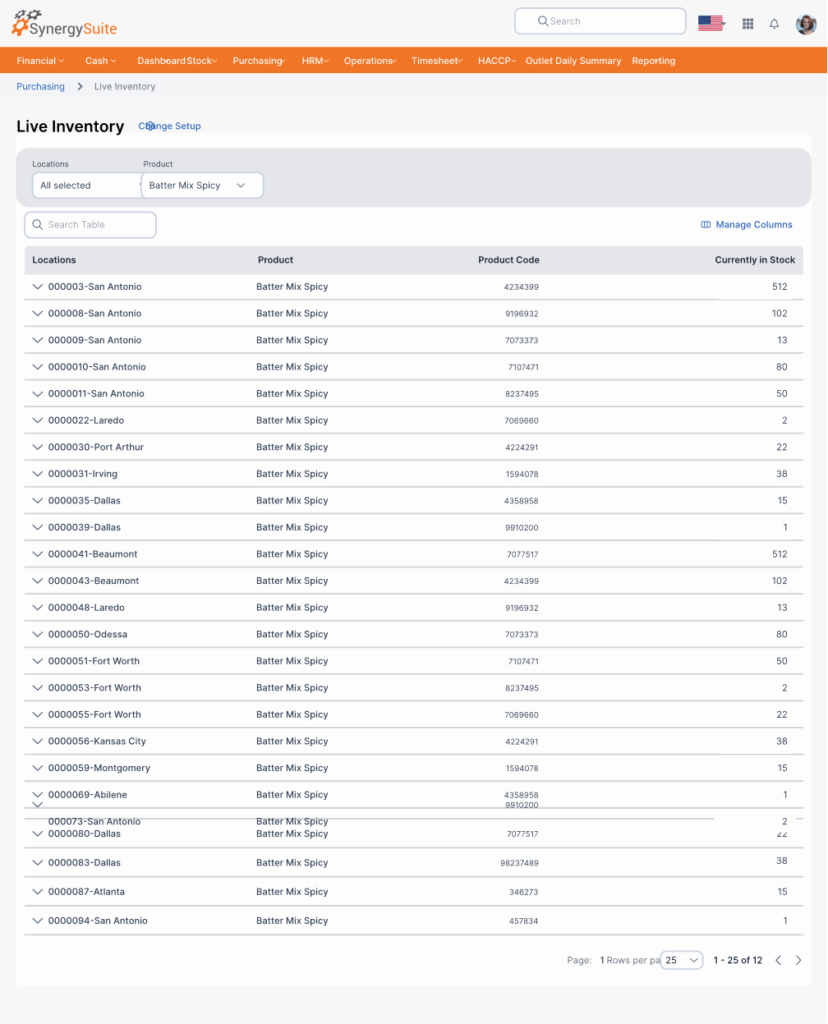This screenshot has height=1024, width=828.
Task: Click the Change Setup link
Action: point(170,126)
